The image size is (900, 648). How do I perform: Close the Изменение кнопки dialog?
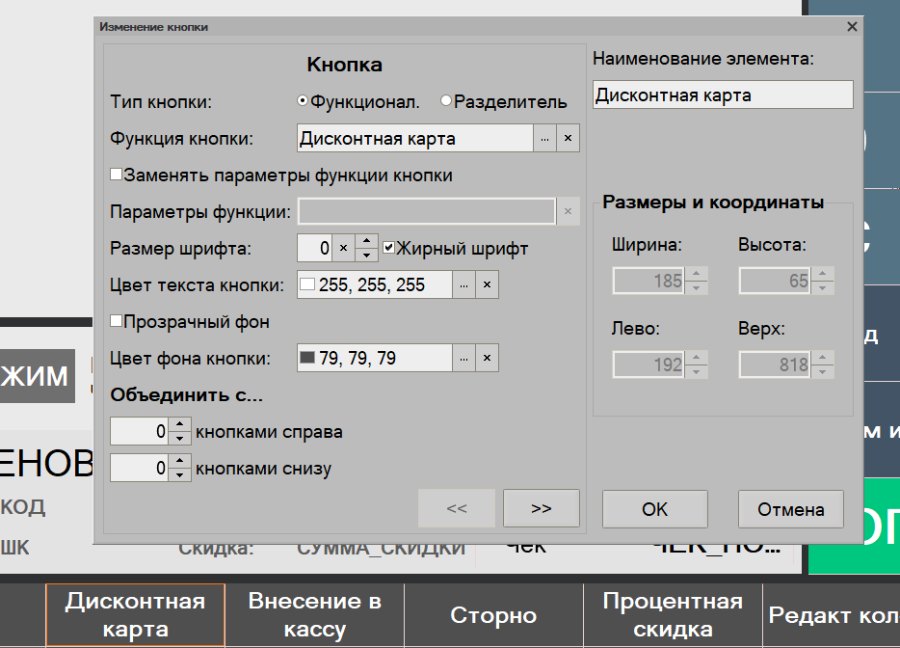[x=852, y=26]
